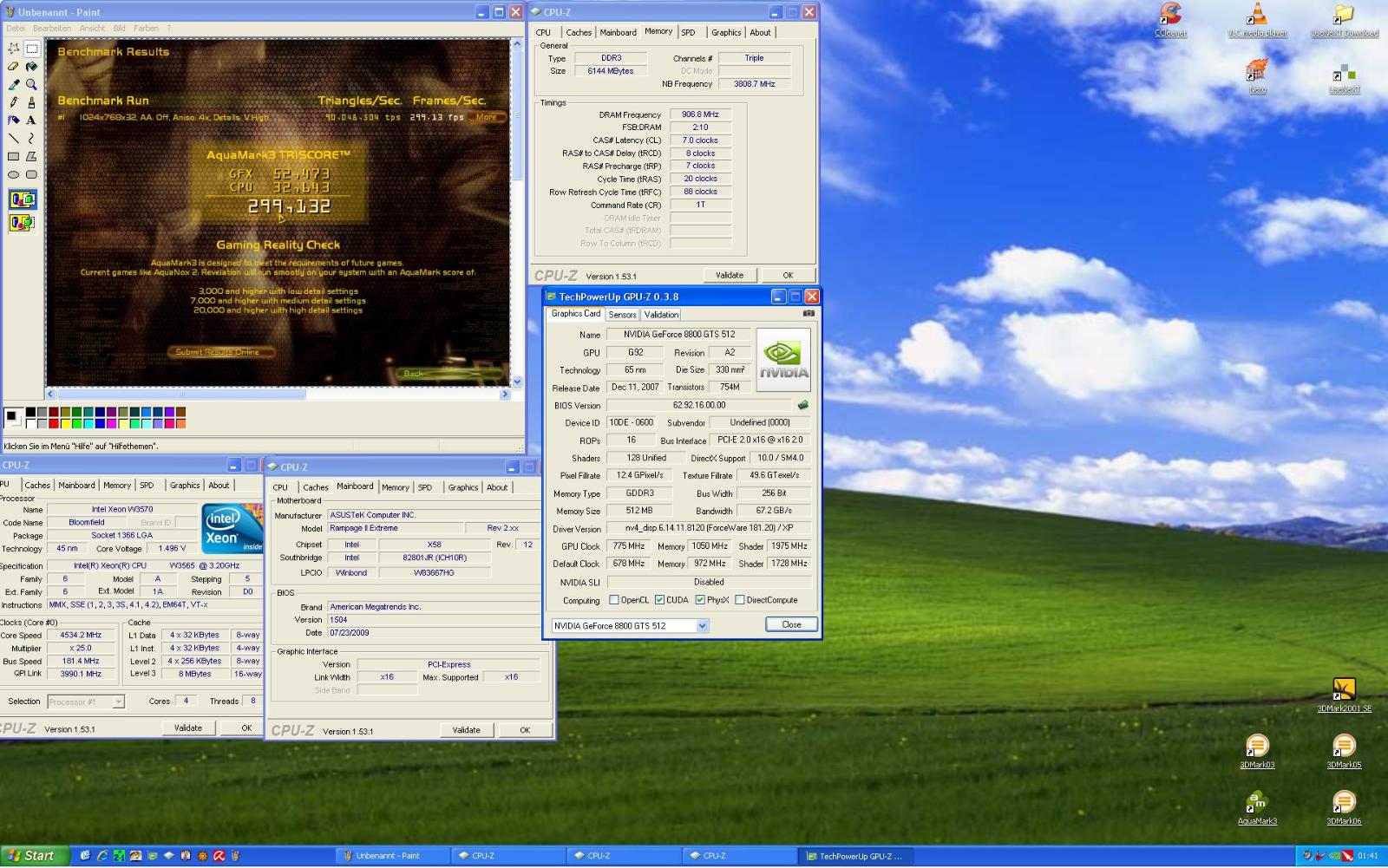
Task: Enable the OpenCL checkbox in GPU-Z
Action: click(x=614, y=600)
